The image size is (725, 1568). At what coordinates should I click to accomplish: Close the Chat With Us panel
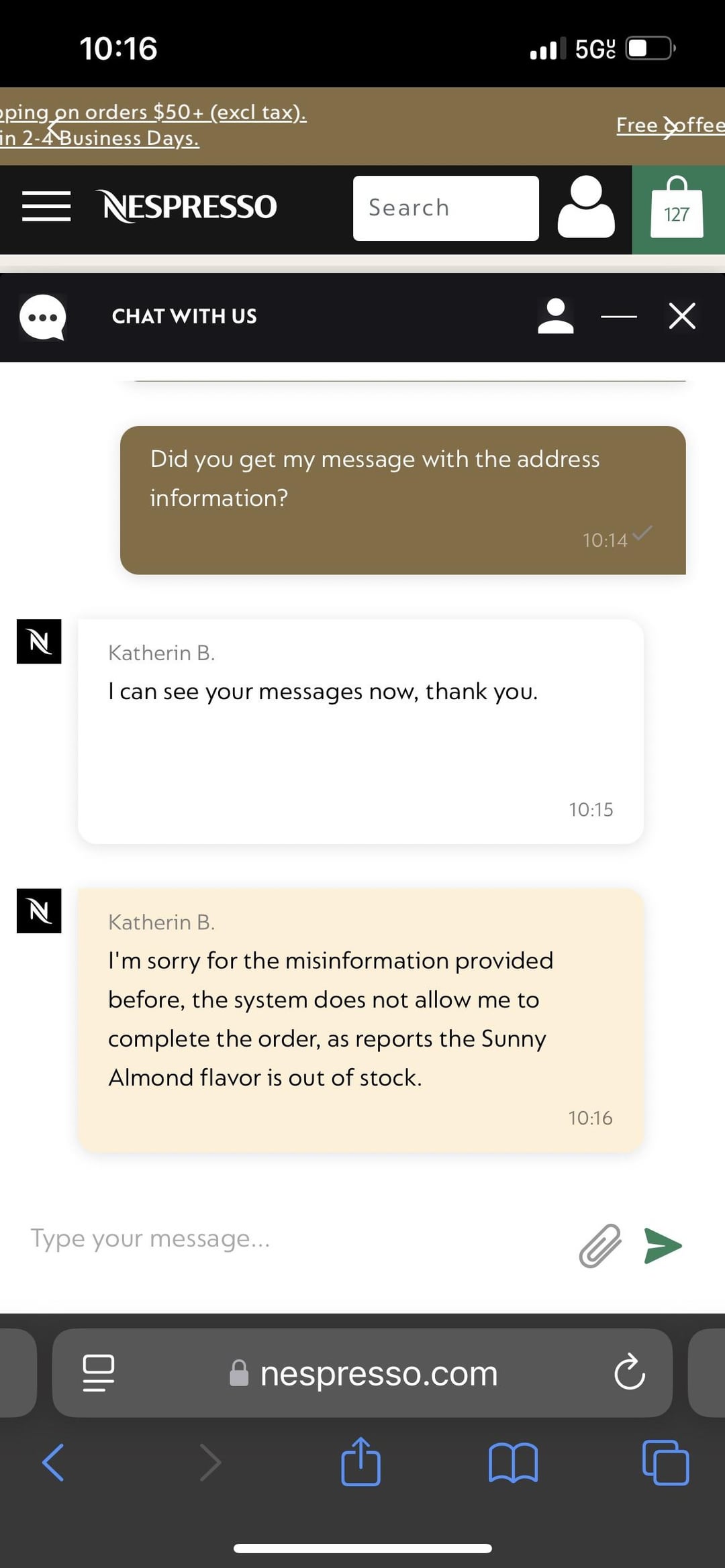[x=682, y=315]
